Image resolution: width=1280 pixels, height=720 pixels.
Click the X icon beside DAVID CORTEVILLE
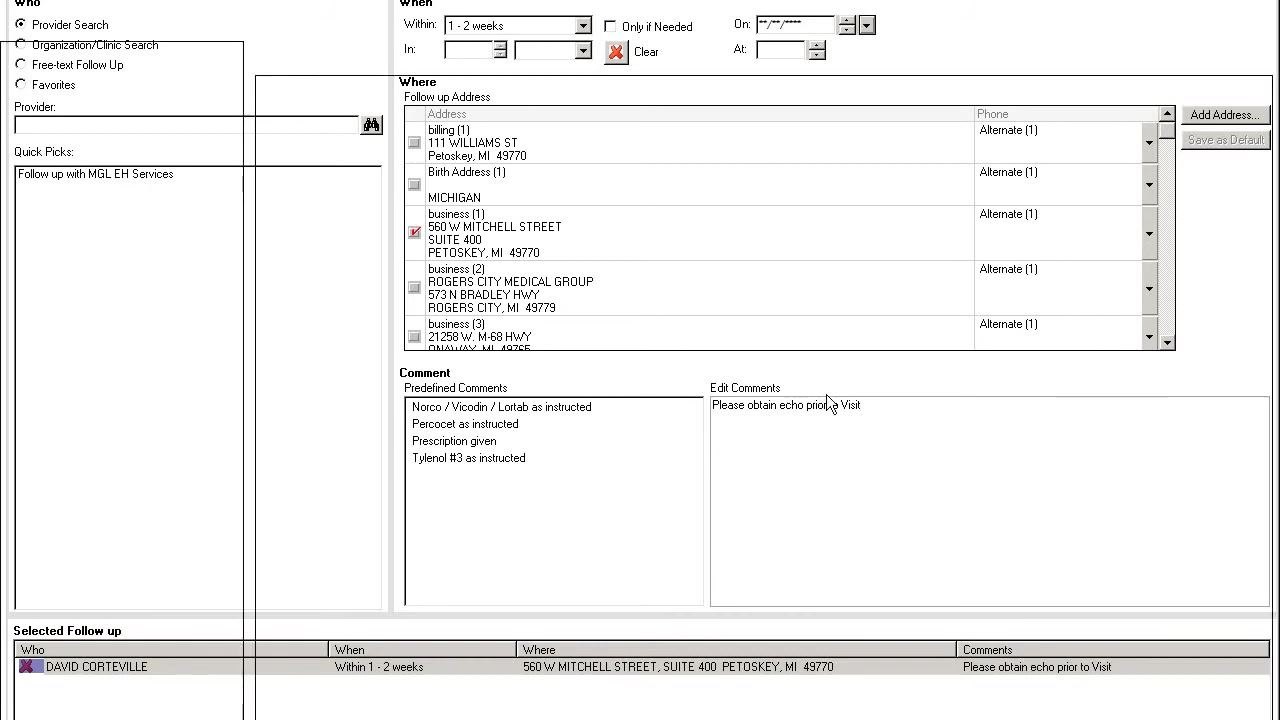point(27,667)
